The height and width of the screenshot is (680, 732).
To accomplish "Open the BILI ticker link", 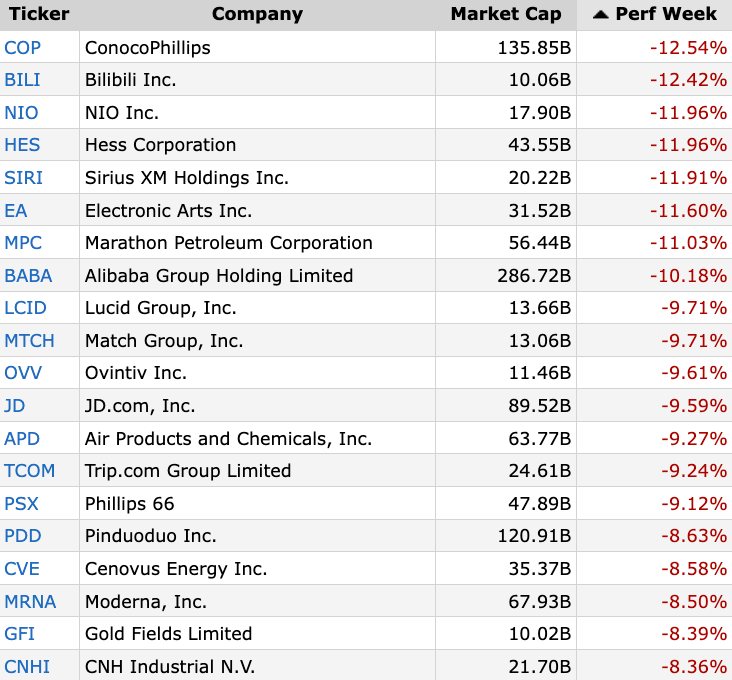I will click(x=23, y=80).
